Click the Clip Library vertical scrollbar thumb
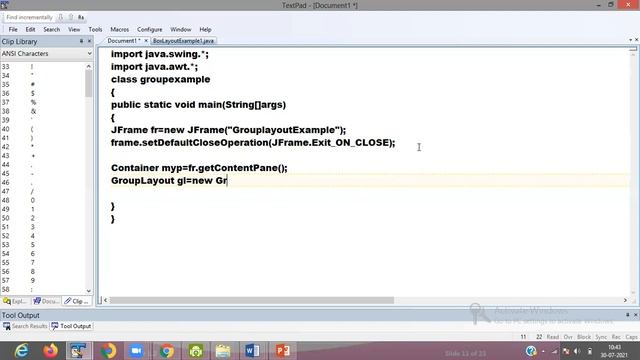Viewport: 640px width, 360px height. [89, 83]
